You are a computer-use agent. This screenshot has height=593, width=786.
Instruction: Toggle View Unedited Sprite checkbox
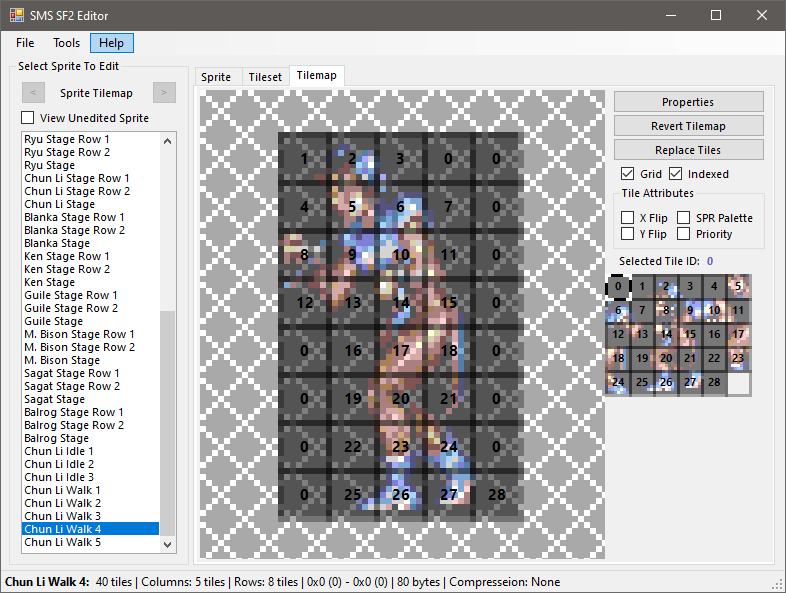[28, 117]
